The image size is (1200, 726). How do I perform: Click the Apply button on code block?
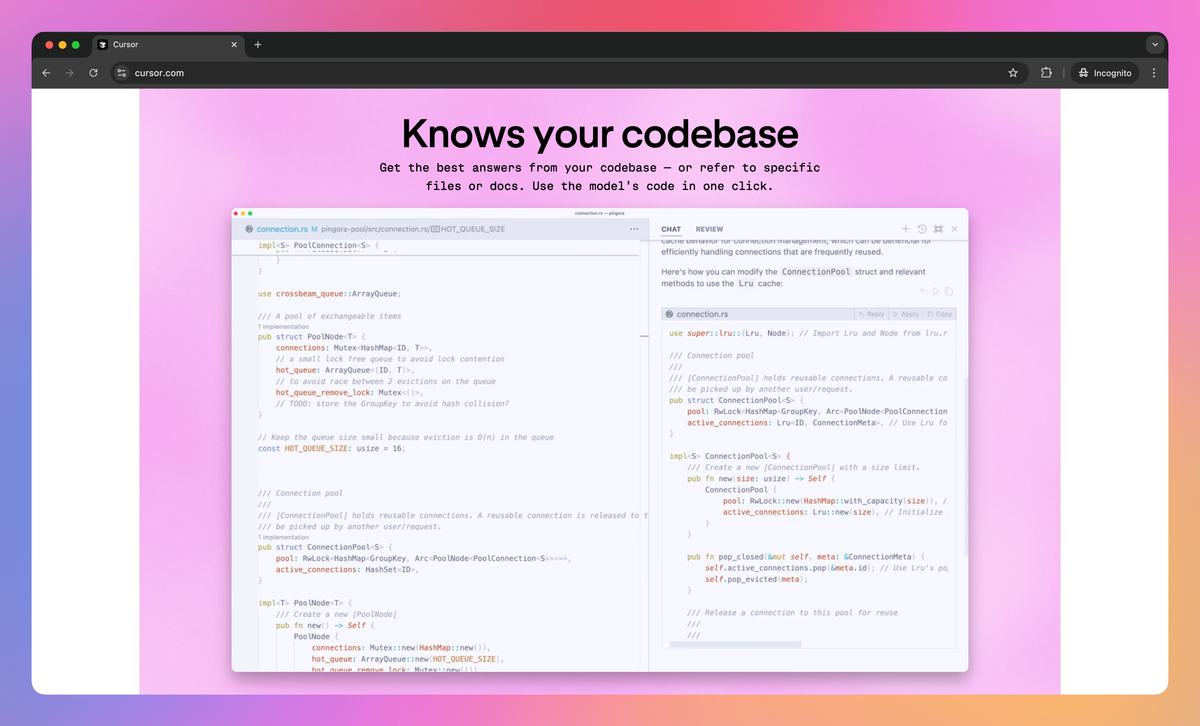[905, 314]
